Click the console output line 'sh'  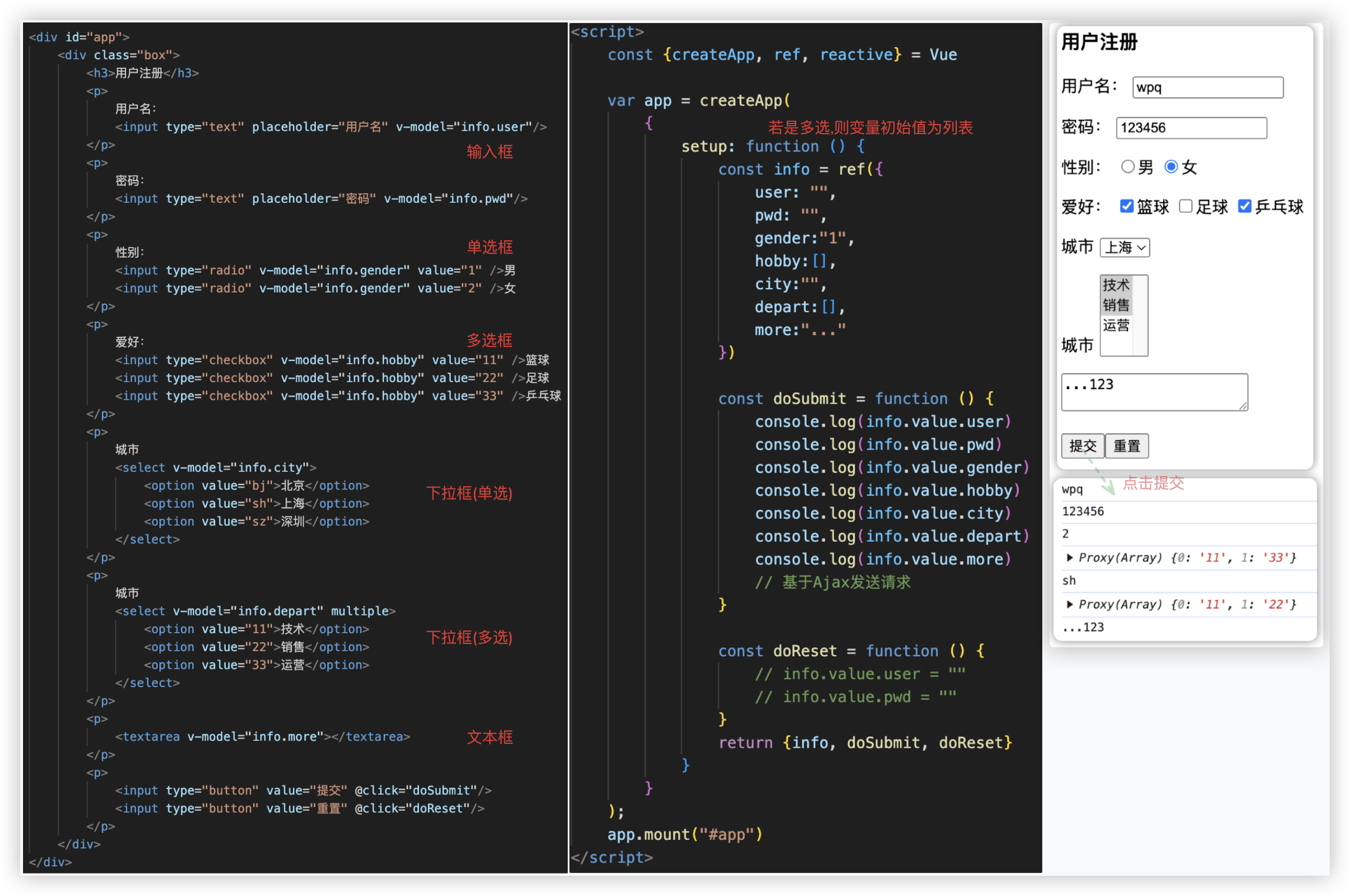(x=1069, y=581)
